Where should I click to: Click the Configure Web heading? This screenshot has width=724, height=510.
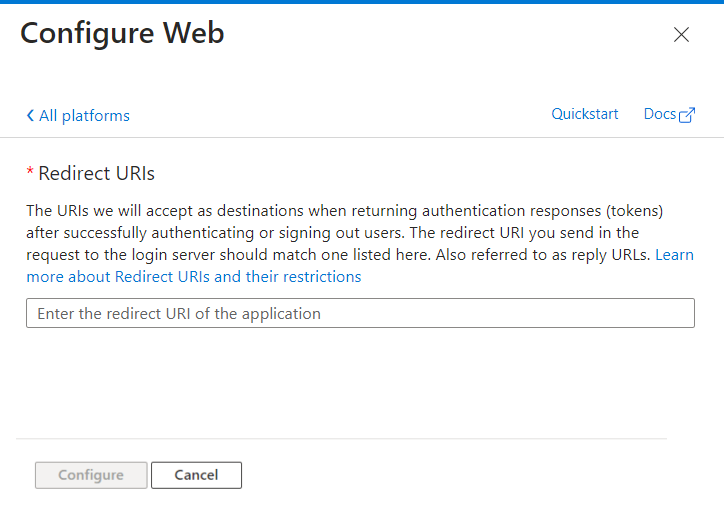[122, 33]
